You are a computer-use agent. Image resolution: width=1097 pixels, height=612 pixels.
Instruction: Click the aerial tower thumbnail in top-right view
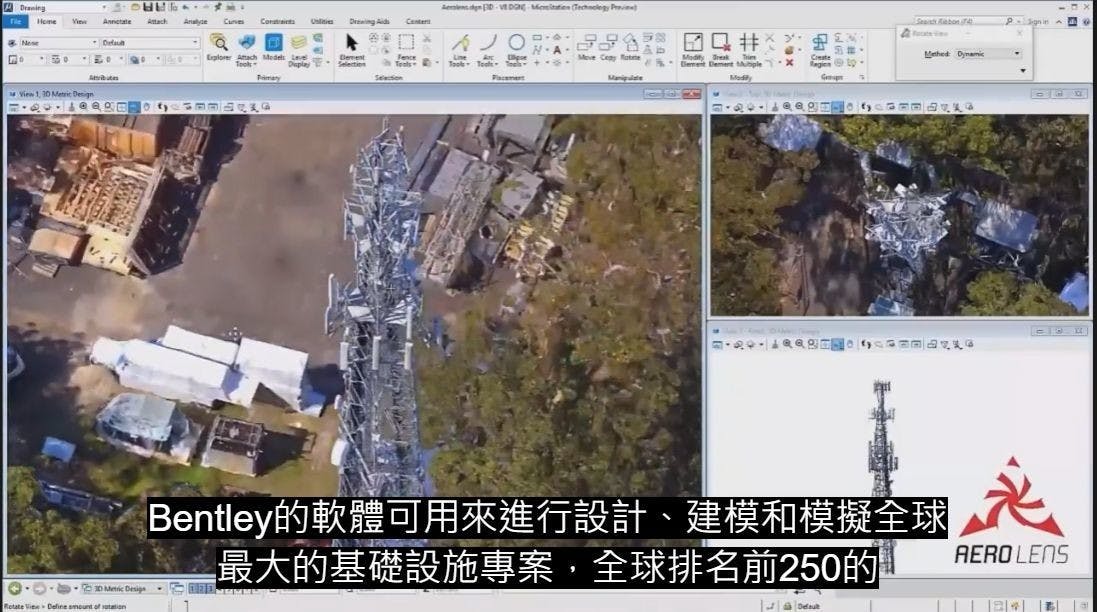900,215
